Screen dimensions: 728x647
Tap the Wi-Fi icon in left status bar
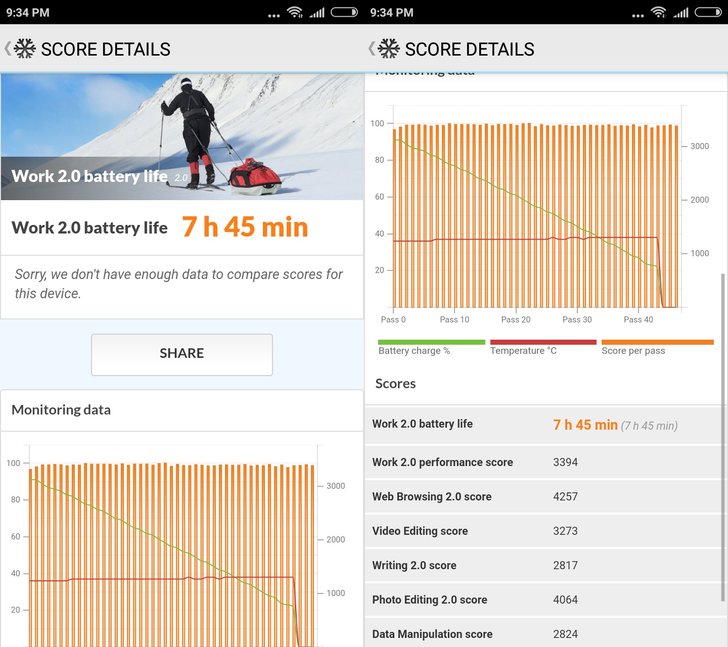coord(295,12)
